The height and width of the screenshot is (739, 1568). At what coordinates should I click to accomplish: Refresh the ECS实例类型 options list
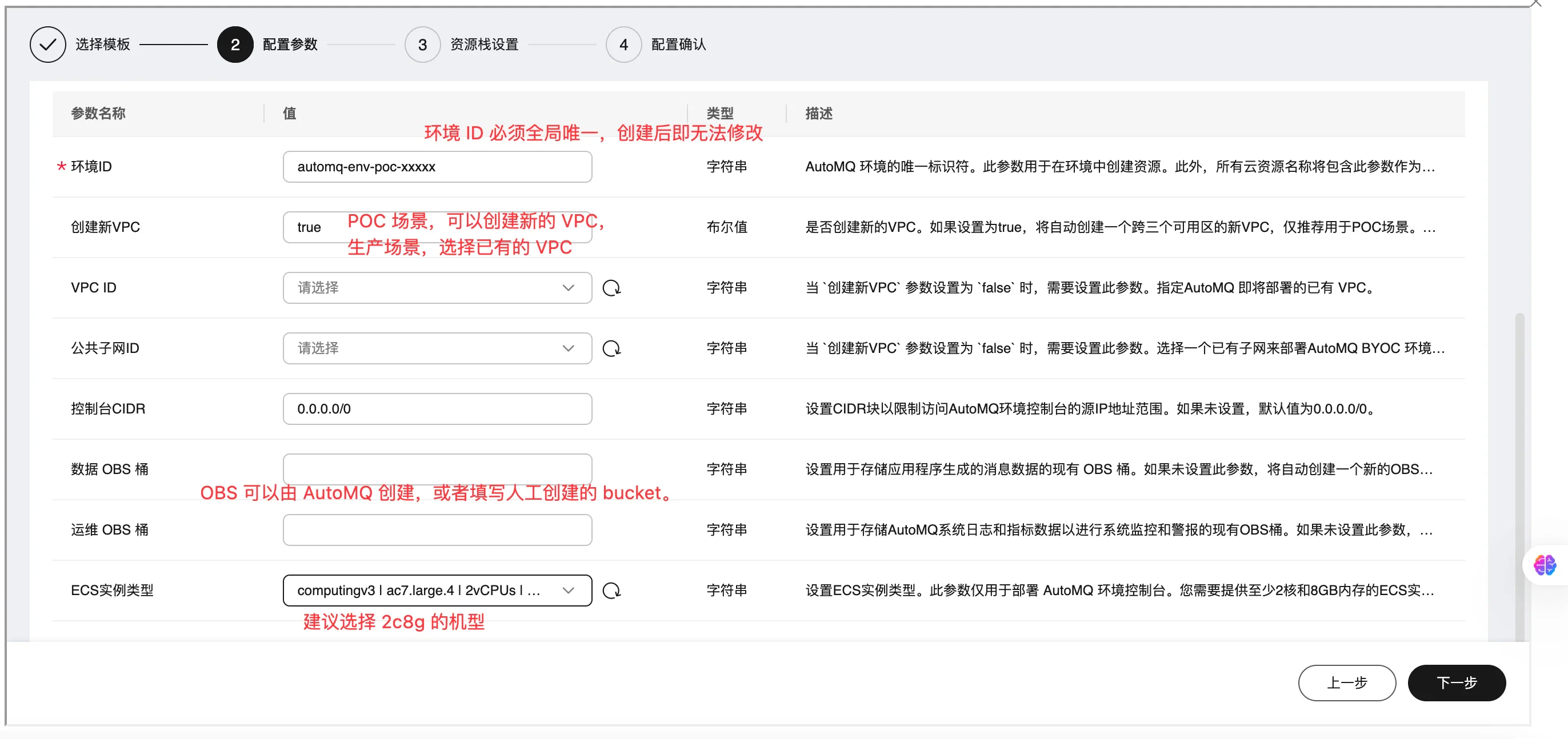(x=611, y=591)
